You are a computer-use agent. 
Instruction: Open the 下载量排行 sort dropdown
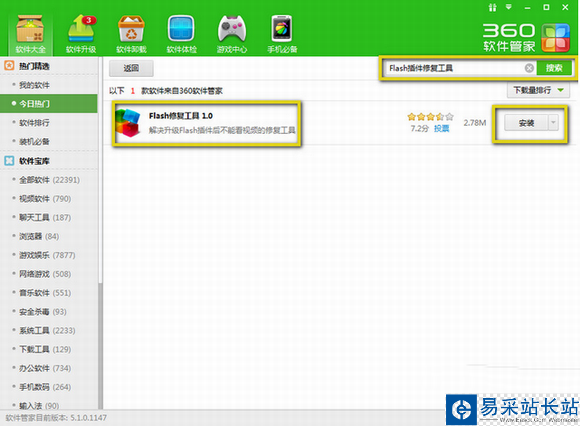[x=538, y=90]
